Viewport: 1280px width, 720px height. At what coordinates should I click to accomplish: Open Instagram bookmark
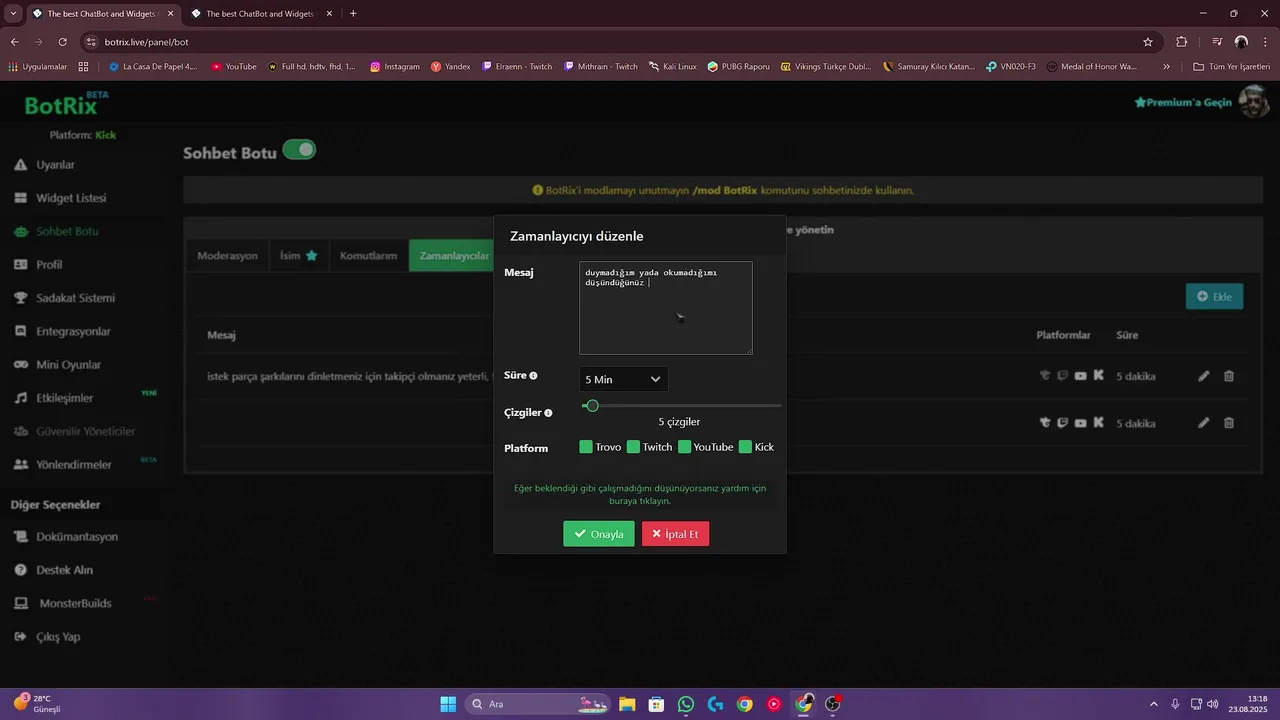coord(395,67)
